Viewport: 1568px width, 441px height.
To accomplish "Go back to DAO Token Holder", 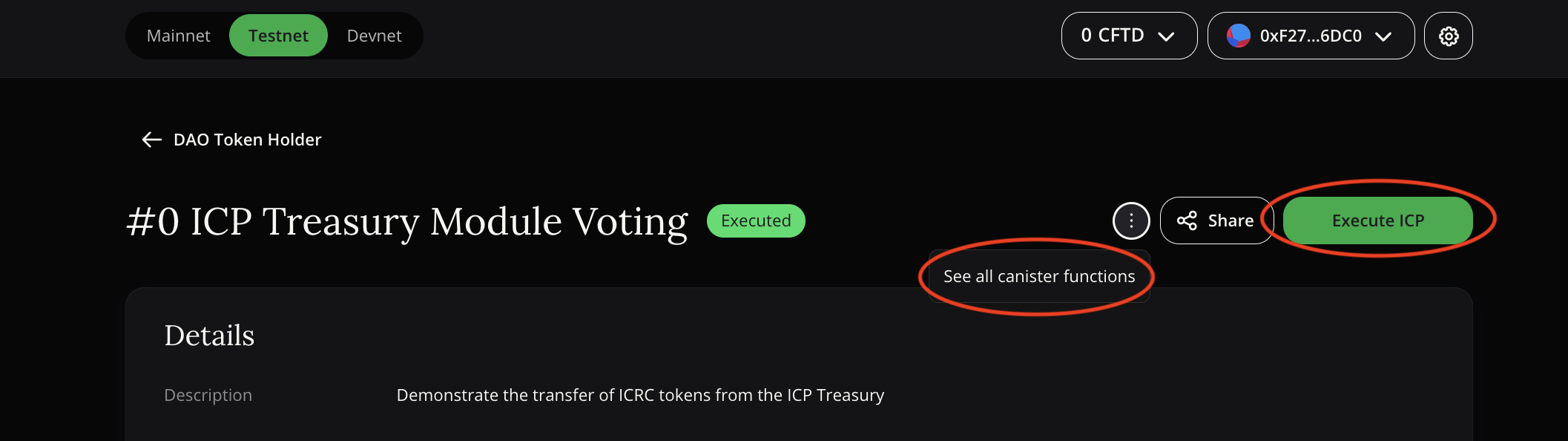I will coord(247,140).
